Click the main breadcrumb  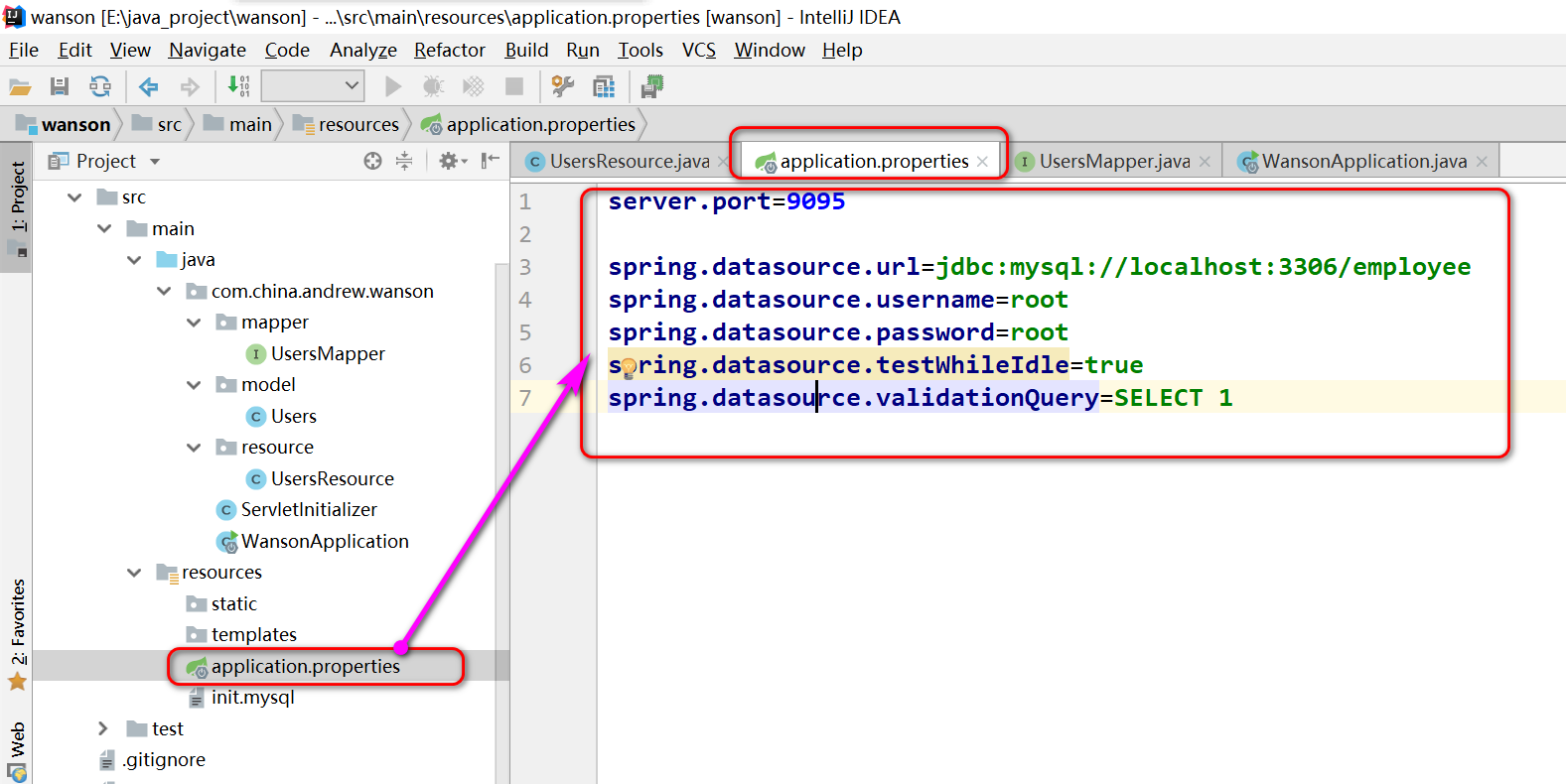pyautogui.click(x=237, y=124)
